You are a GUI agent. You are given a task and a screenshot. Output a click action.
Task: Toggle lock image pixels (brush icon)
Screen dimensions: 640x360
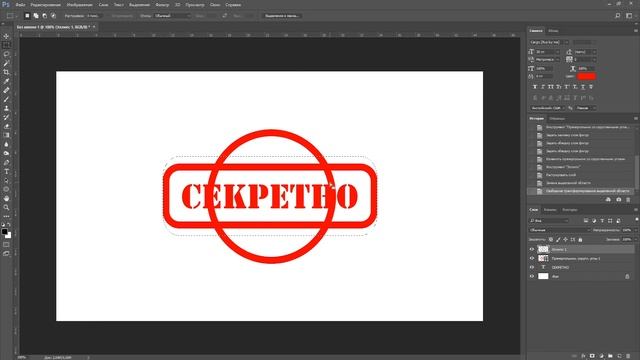pyautogui.click(x=558, y=240)
